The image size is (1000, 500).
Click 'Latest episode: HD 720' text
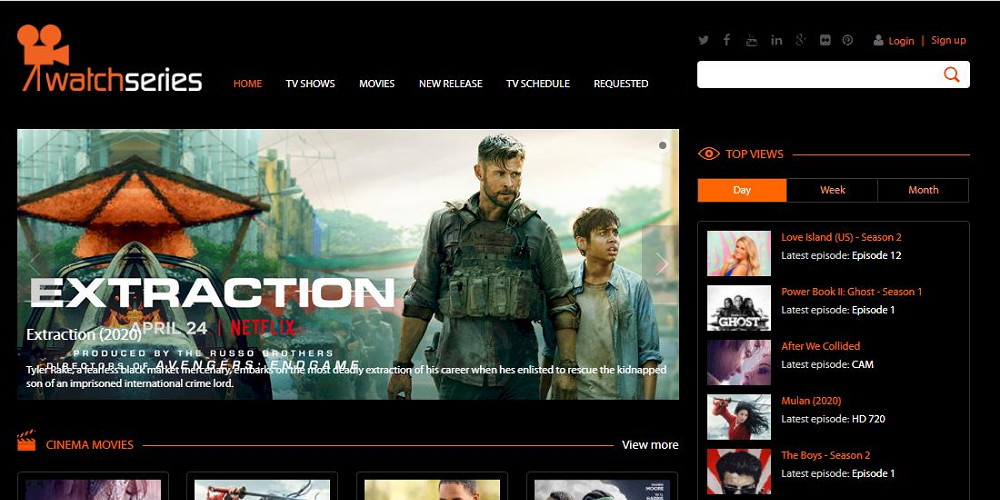[833, 419]
